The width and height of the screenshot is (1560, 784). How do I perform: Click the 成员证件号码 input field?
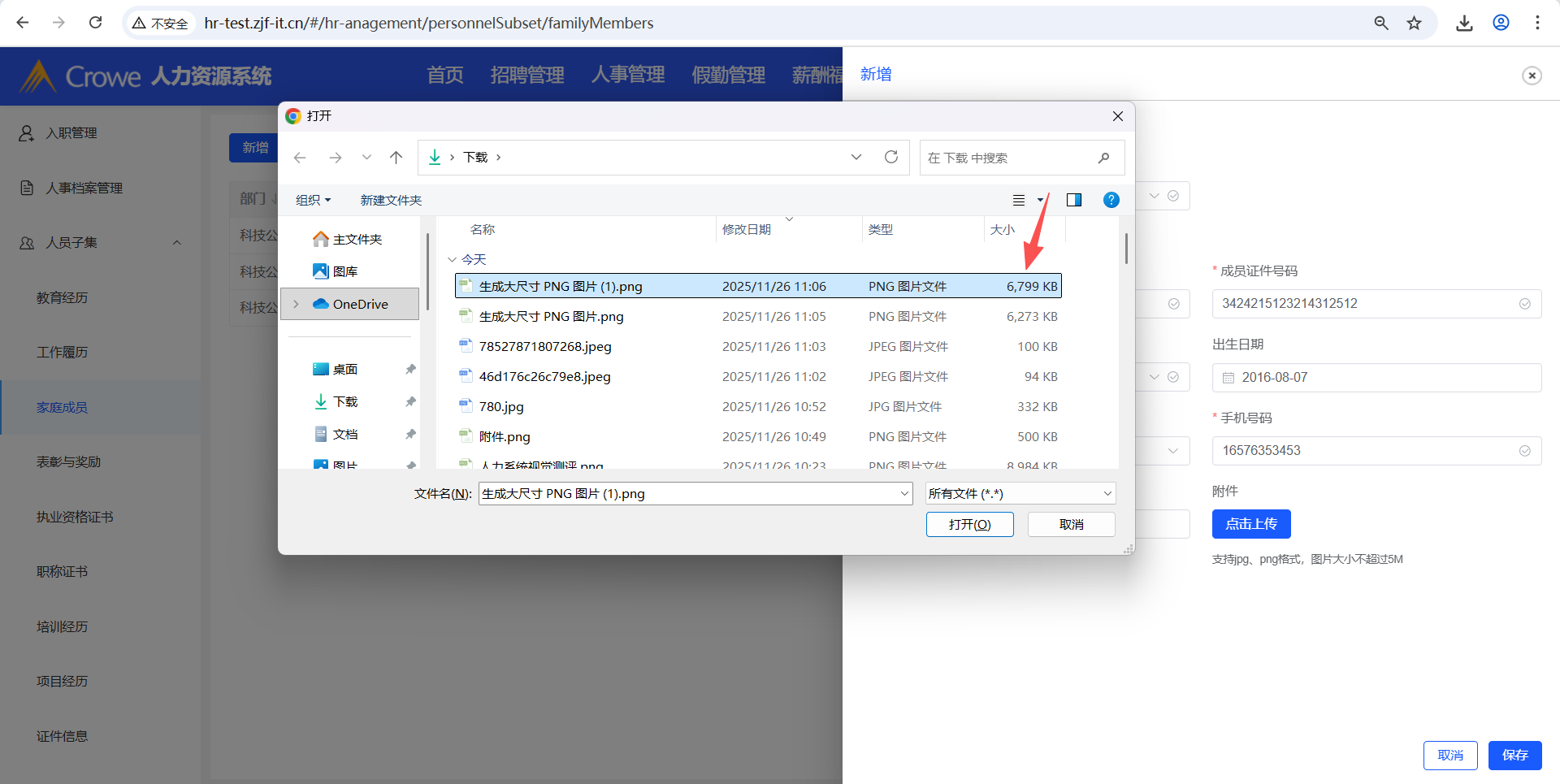[x=1376, y=304]
